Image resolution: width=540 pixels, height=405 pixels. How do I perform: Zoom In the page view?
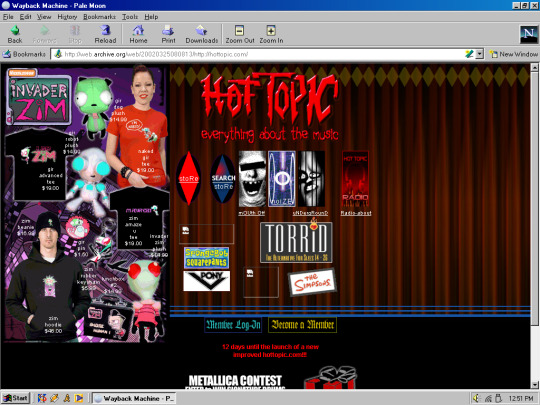pyautogui.click(x=271, y=34)
